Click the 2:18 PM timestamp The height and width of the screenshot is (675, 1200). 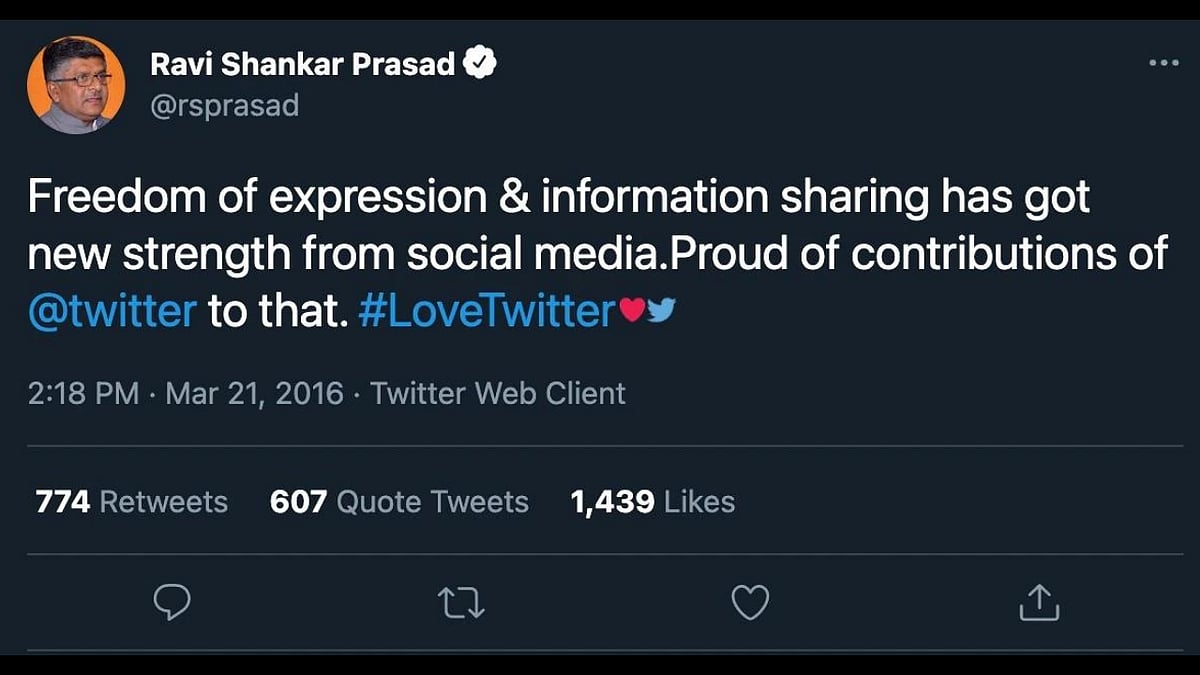[x=83, y=393]
